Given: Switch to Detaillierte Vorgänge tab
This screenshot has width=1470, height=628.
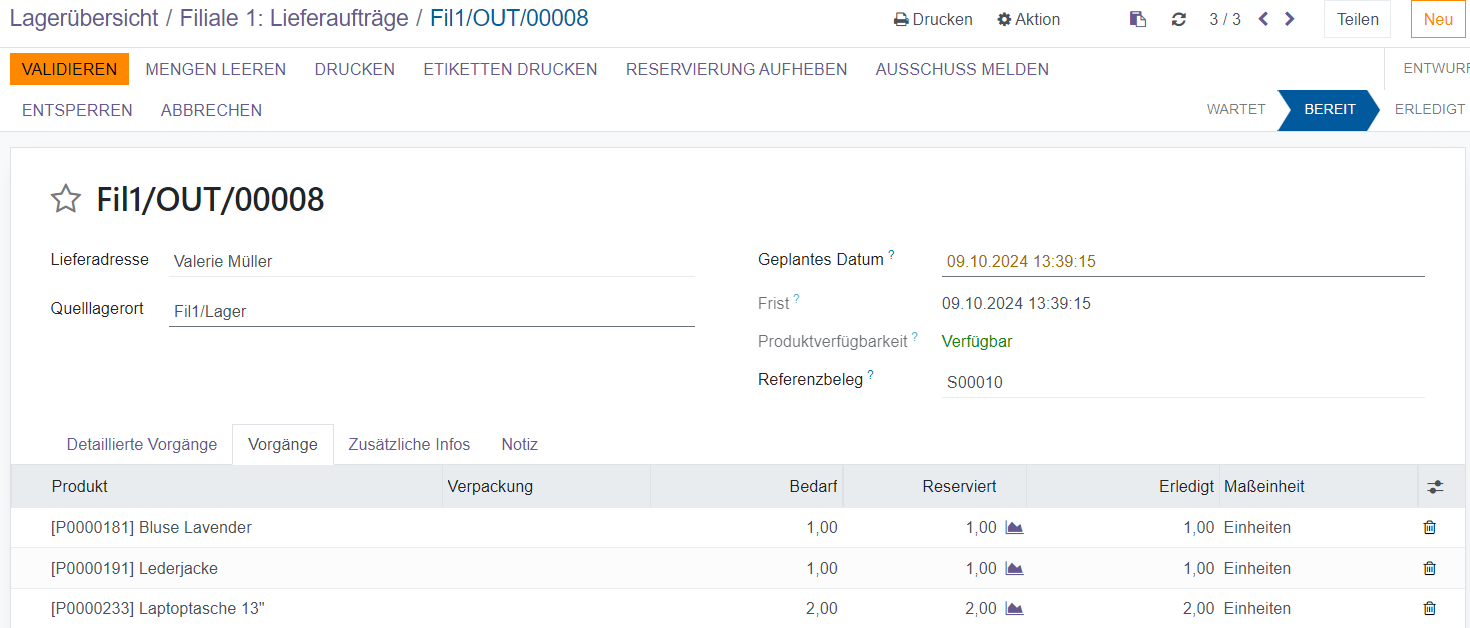Looking at the screenshot, I should click(142, 445).
